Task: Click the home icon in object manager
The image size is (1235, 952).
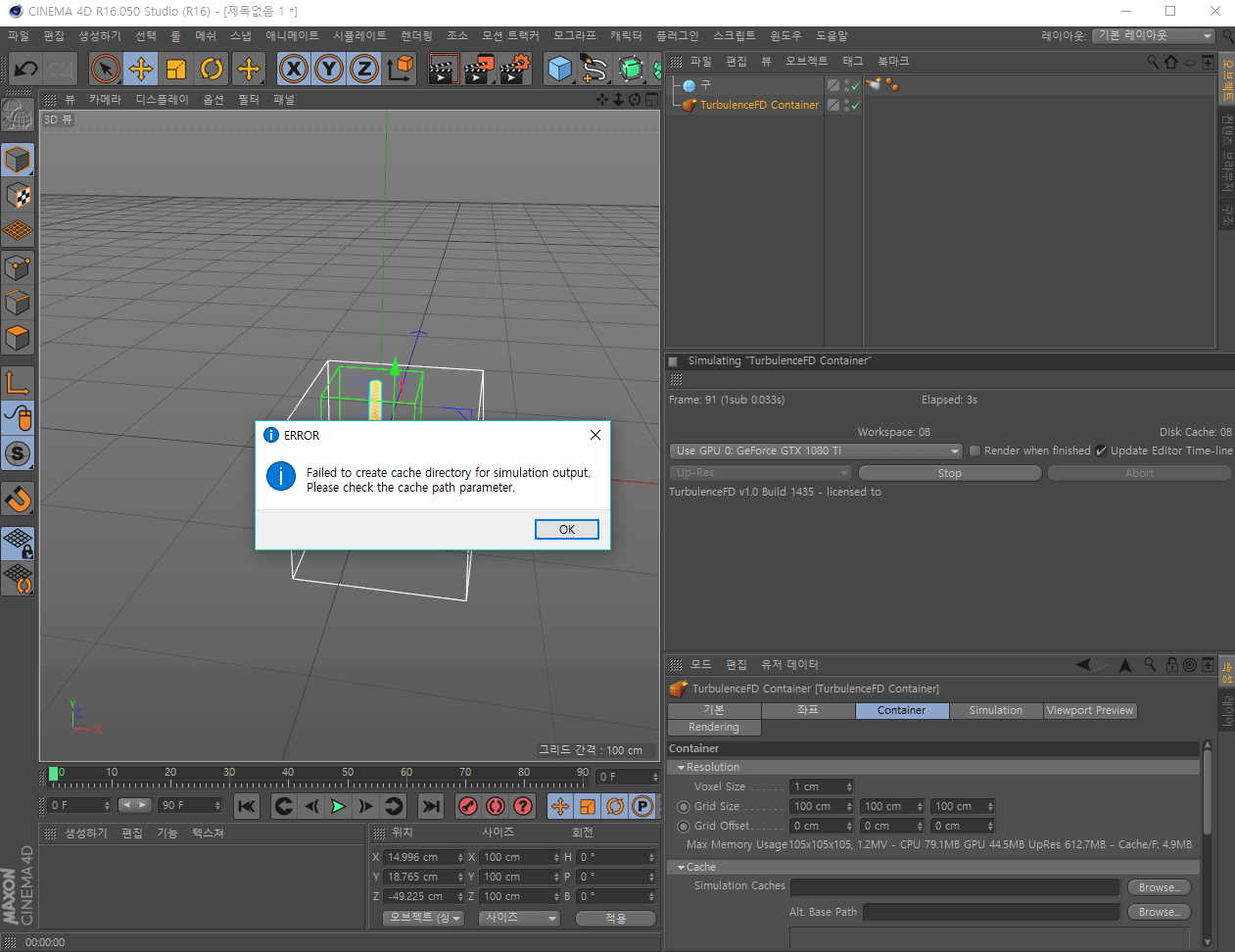Action: click(1170, 62)
